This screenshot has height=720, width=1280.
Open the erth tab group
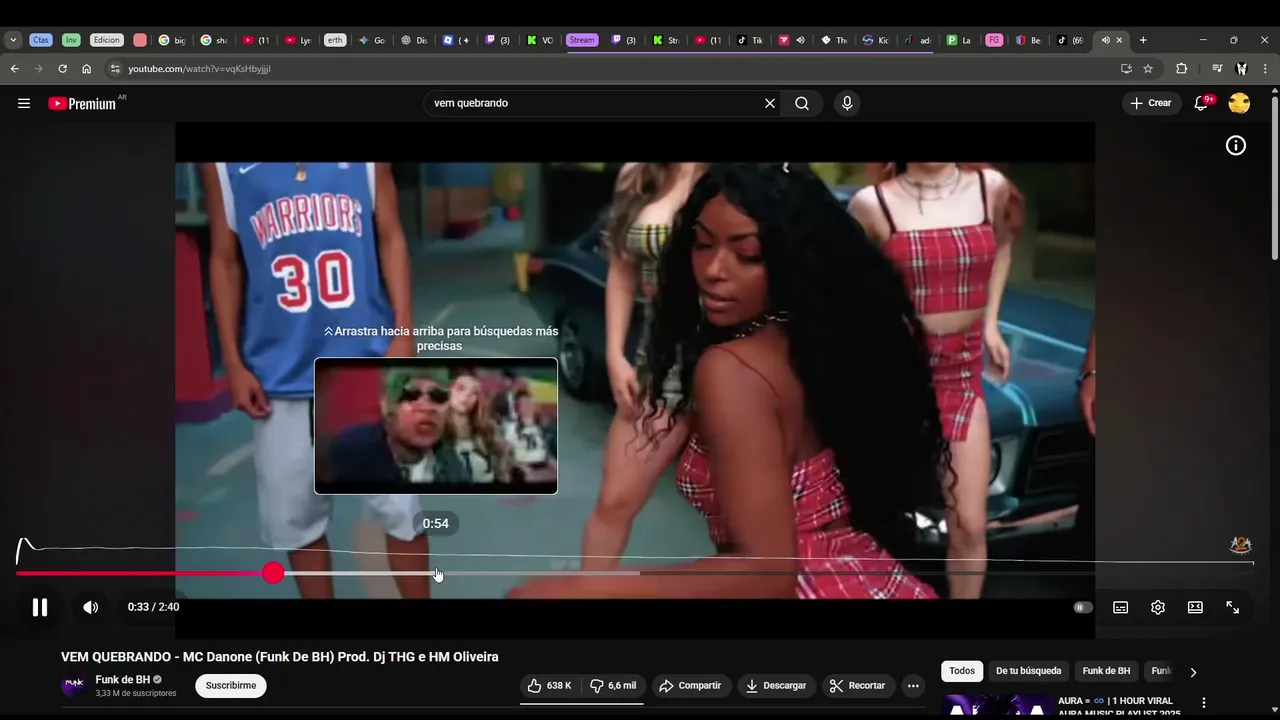(x=335, y=40)
